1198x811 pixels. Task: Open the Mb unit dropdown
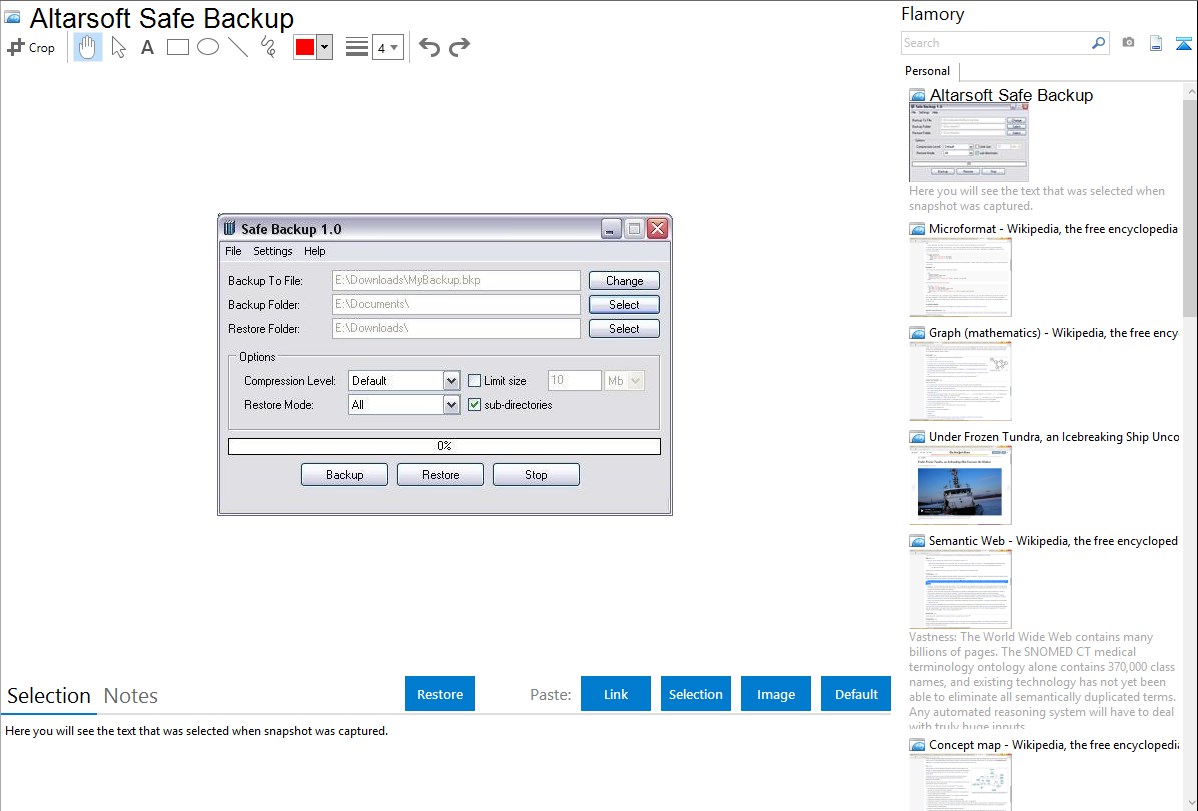pyautogui.click(x=624, y=381)
